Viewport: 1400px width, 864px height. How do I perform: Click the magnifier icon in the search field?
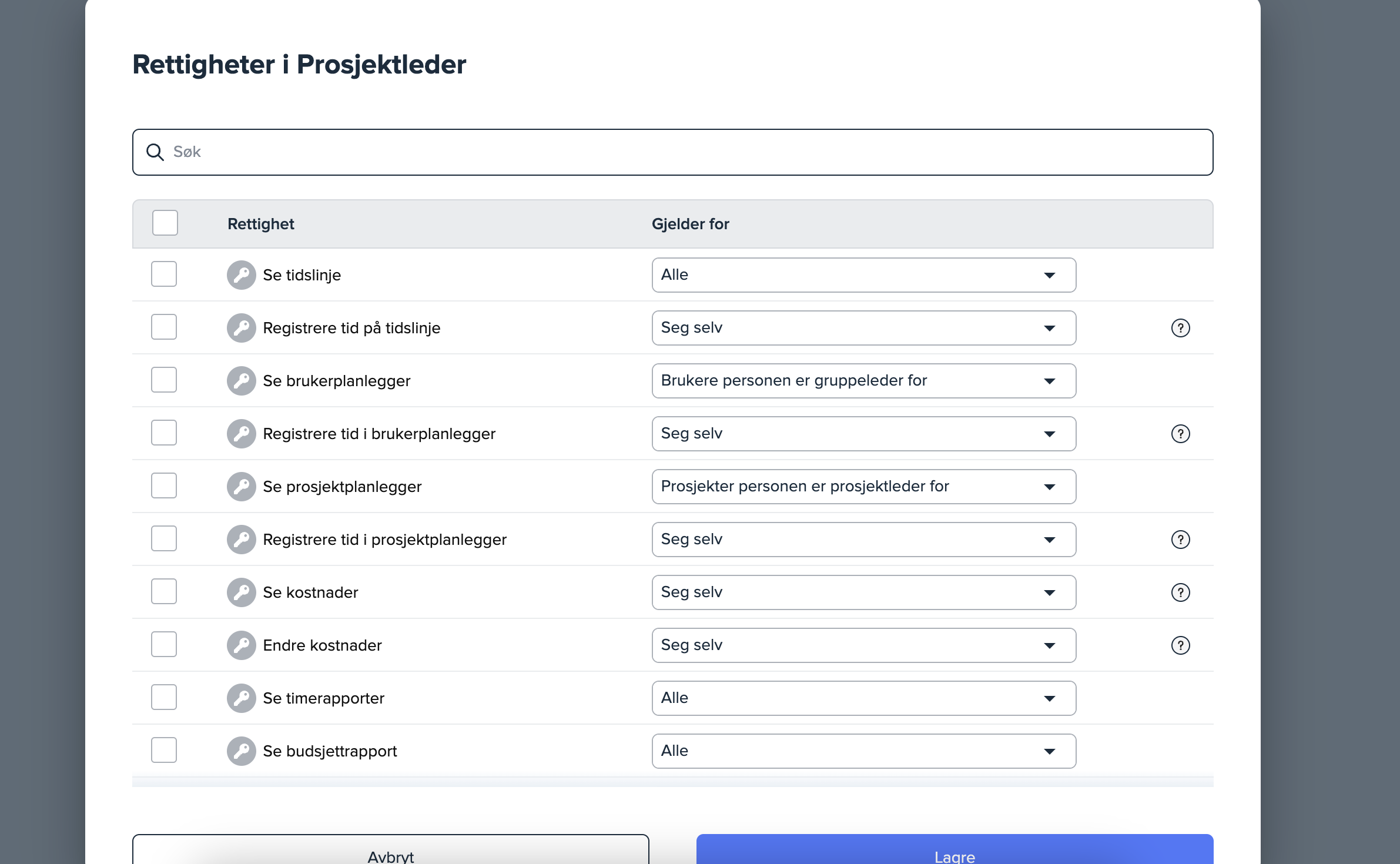click(x=155, y=152)
